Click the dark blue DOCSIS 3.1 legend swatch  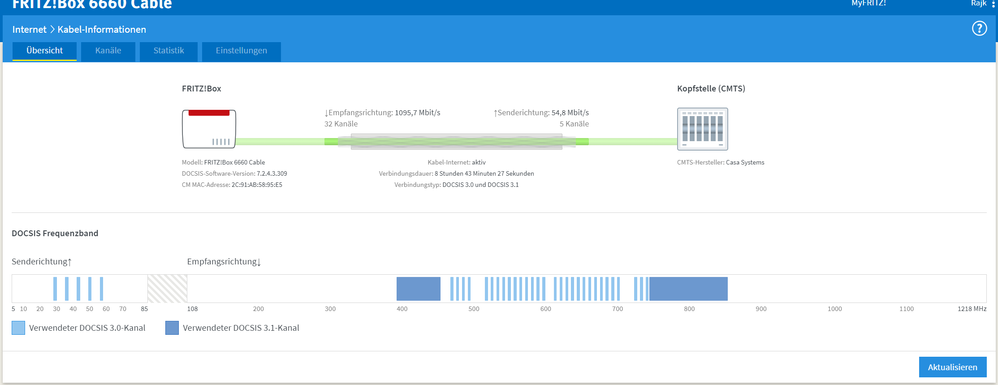(x=172, y=328)
